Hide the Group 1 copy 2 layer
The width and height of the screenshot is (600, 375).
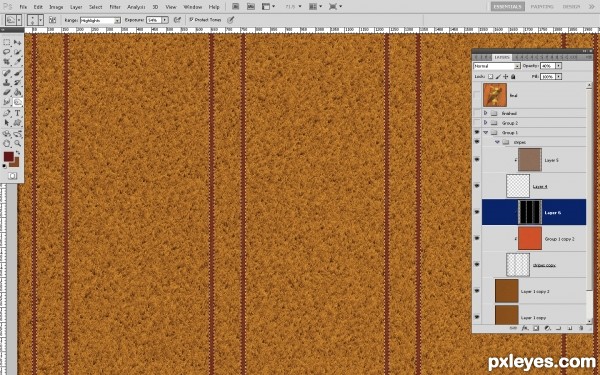click(x=477, y=238)
